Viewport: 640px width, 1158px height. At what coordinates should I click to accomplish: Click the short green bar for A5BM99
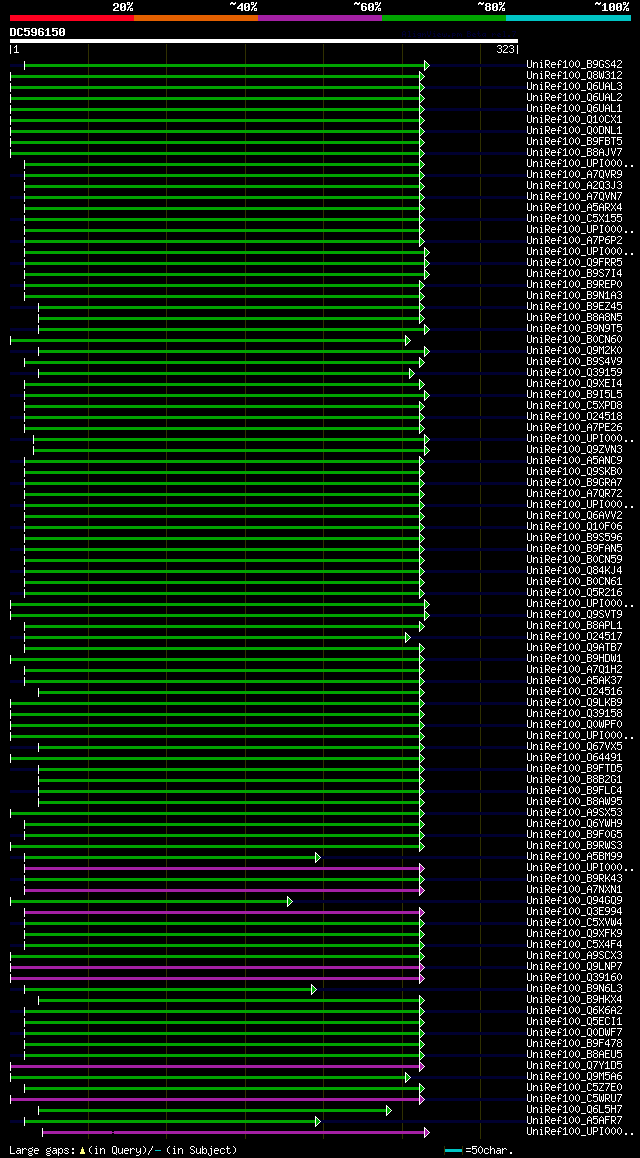coord(172,857)
